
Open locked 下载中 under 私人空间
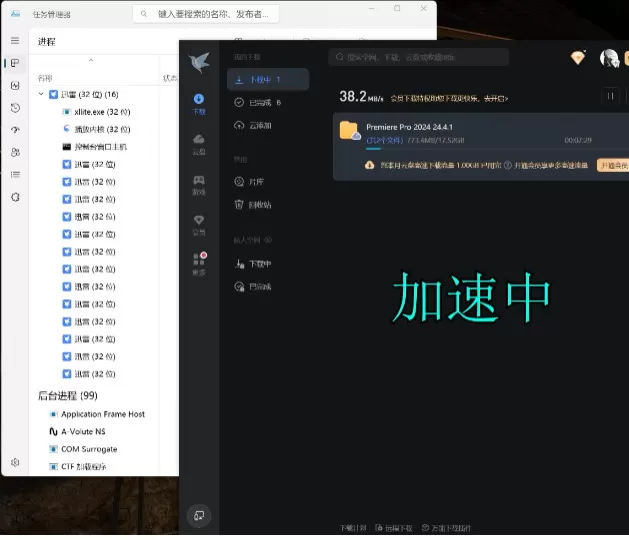click(x=268, y=264)
